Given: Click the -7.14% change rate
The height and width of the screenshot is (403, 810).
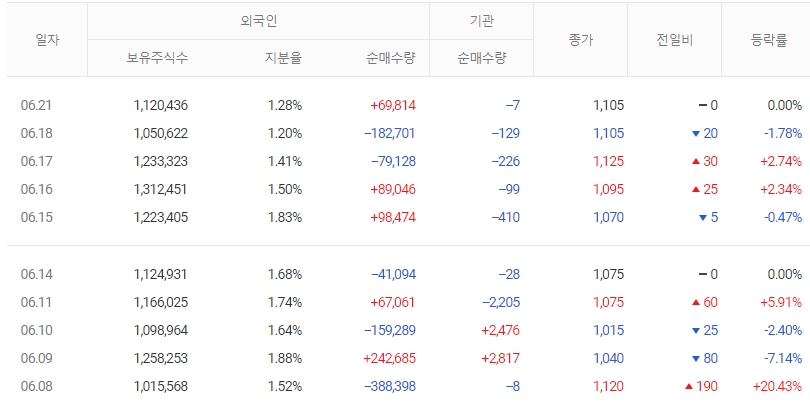Looking at the screenshot, I should [x=783, y=358].
